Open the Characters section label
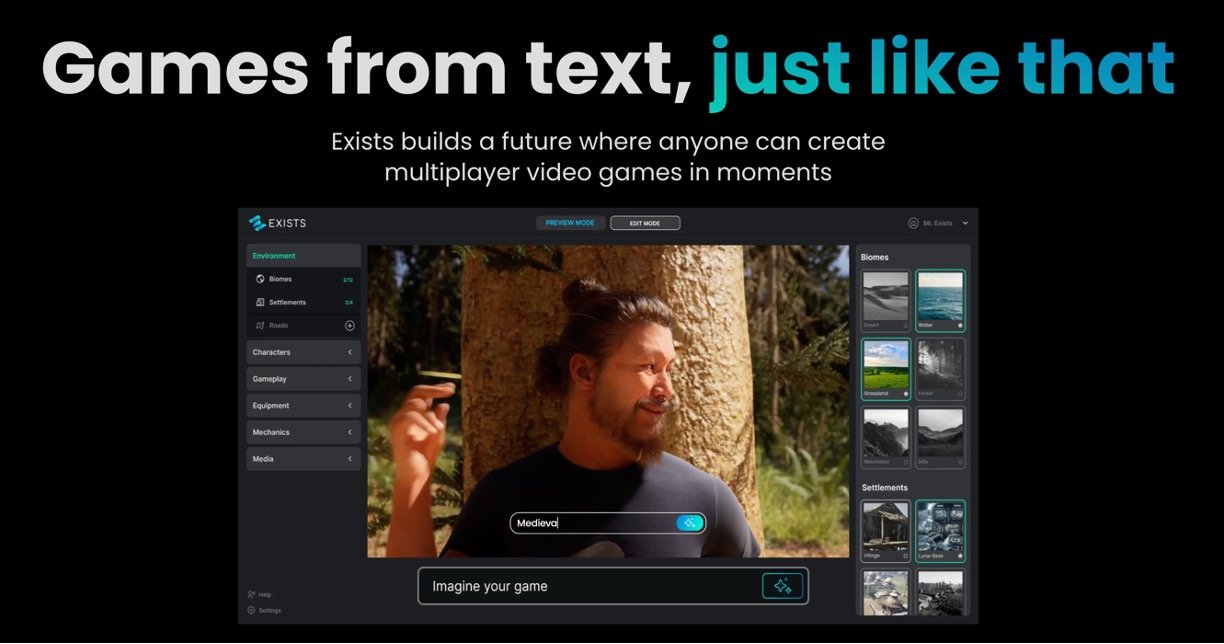The width and height of the screenshot is (1224, 644). 271,352
